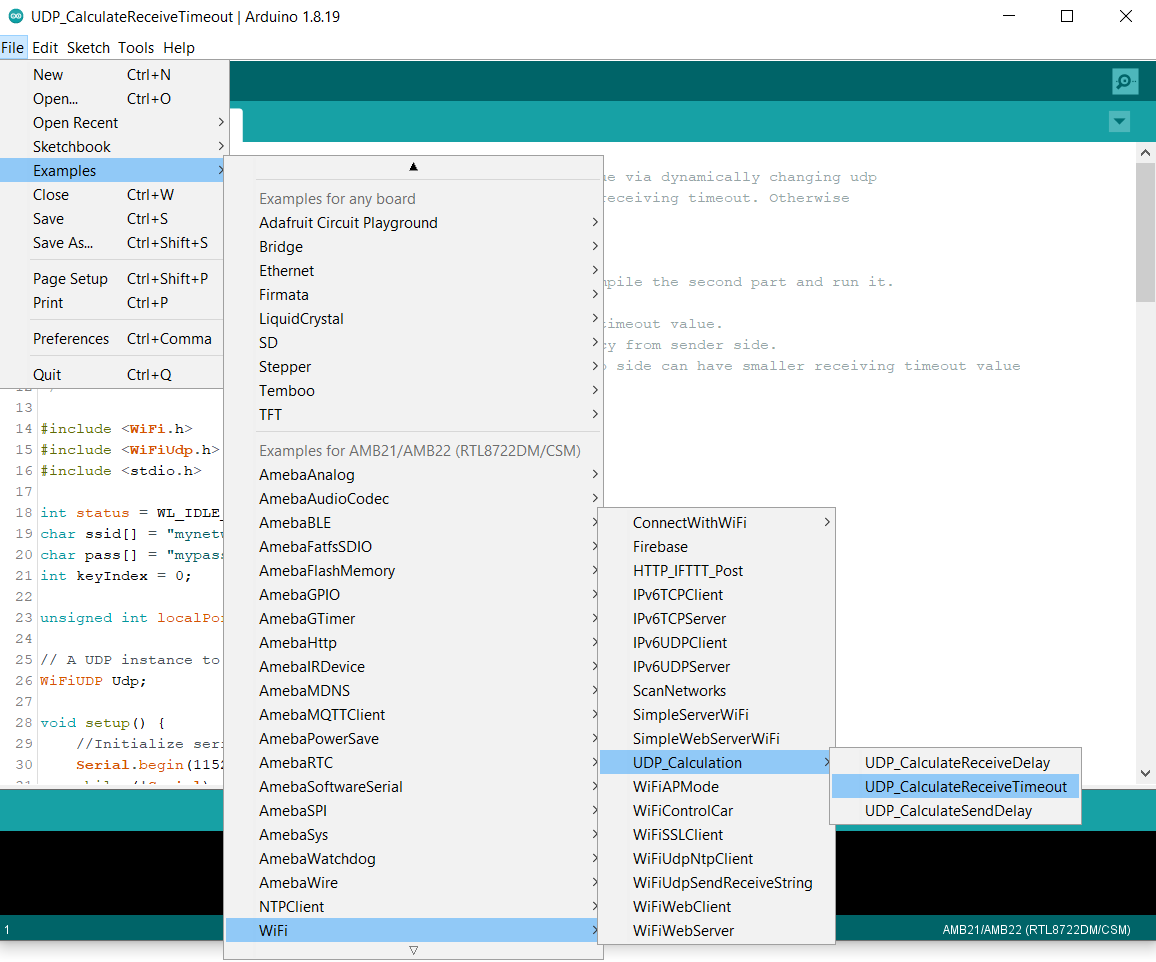Screen dimensions: 1156x962
Task: Expand SD examples submenu
Action: click(414, 343)
